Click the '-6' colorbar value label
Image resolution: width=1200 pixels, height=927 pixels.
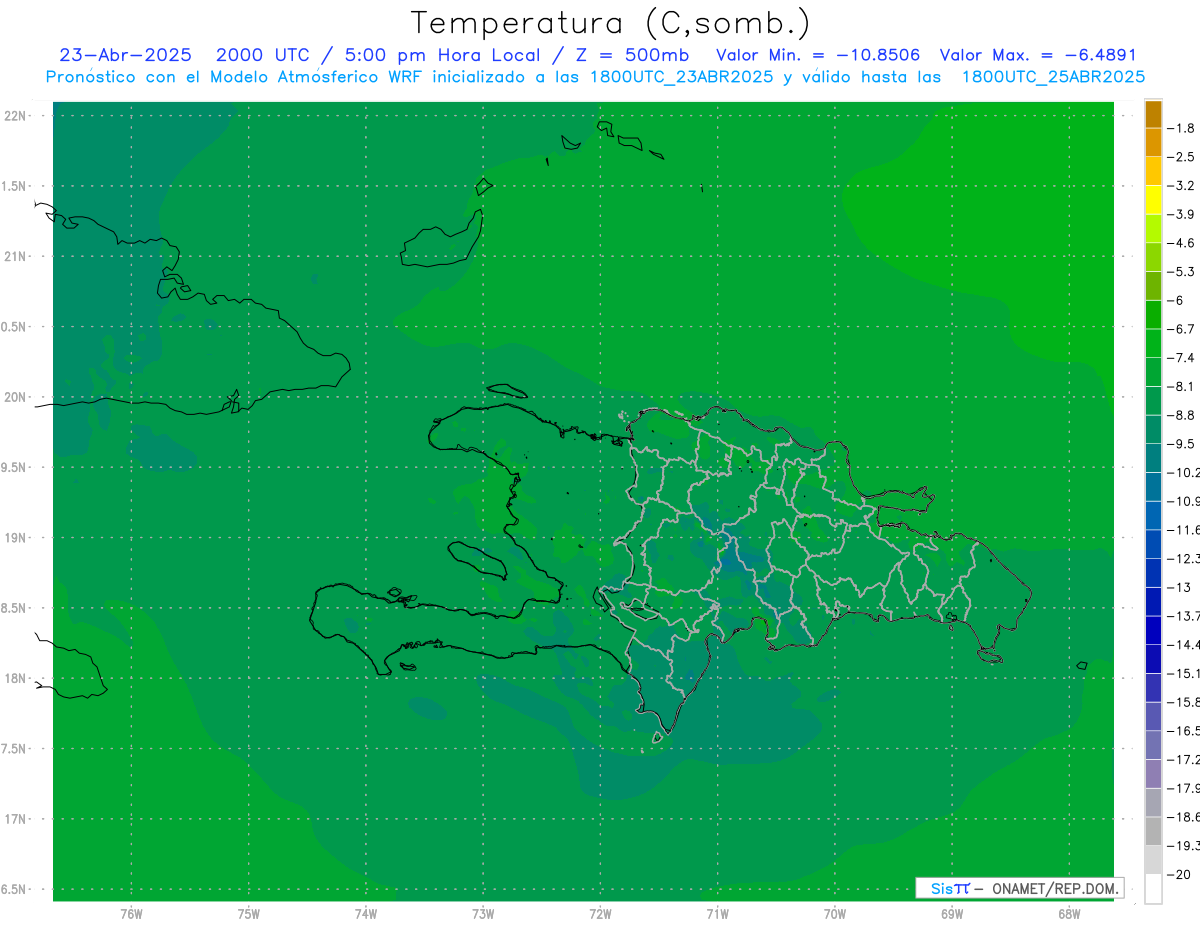point(1176,300)
